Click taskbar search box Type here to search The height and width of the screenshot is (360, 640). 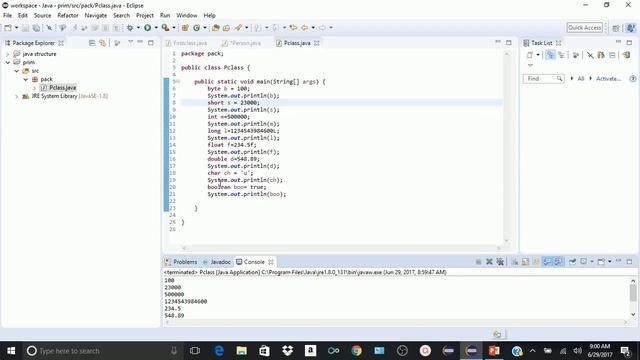tap(102, 351)
